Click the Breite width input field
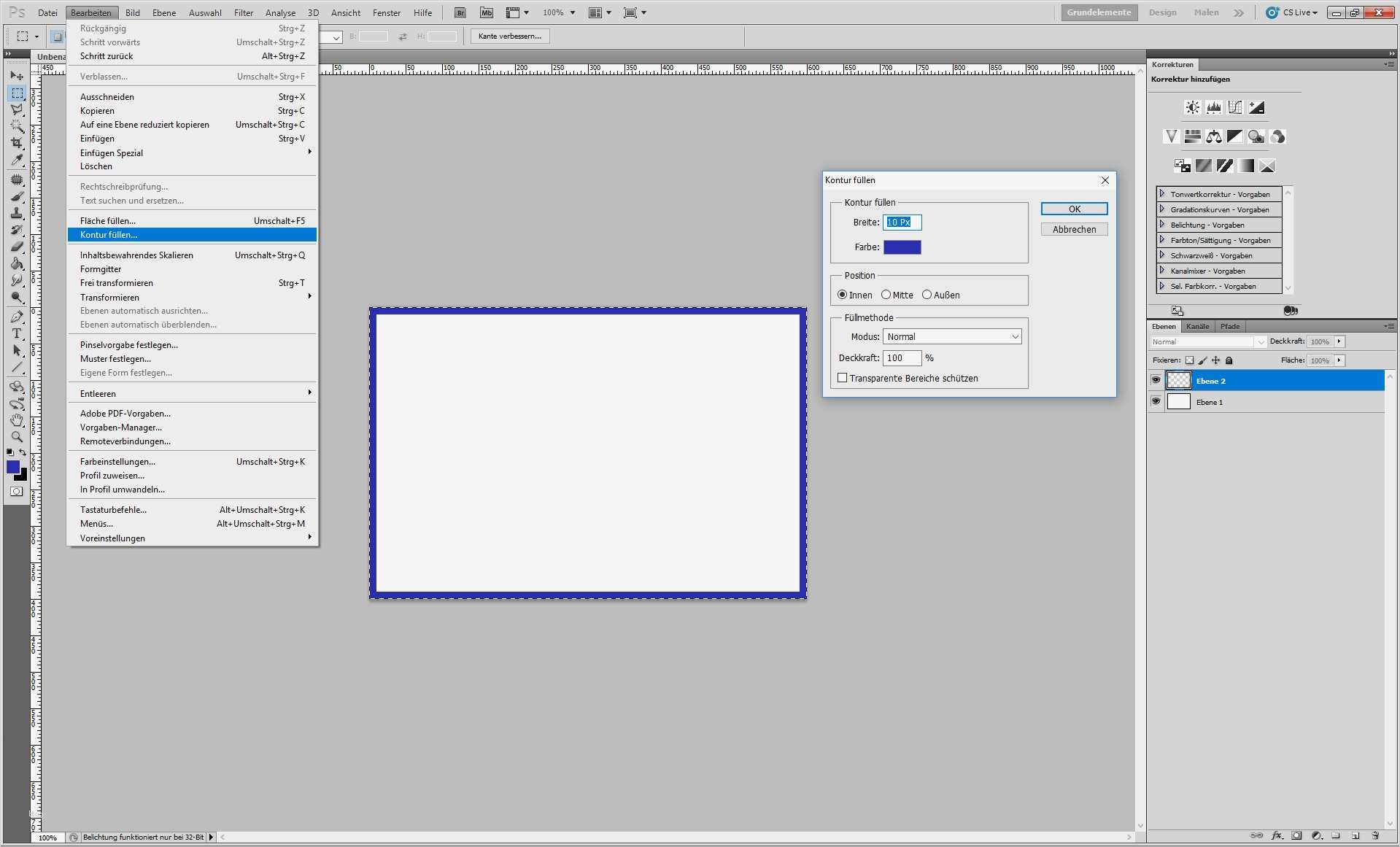The image size is (1400, 847). [x=902, y=222]
